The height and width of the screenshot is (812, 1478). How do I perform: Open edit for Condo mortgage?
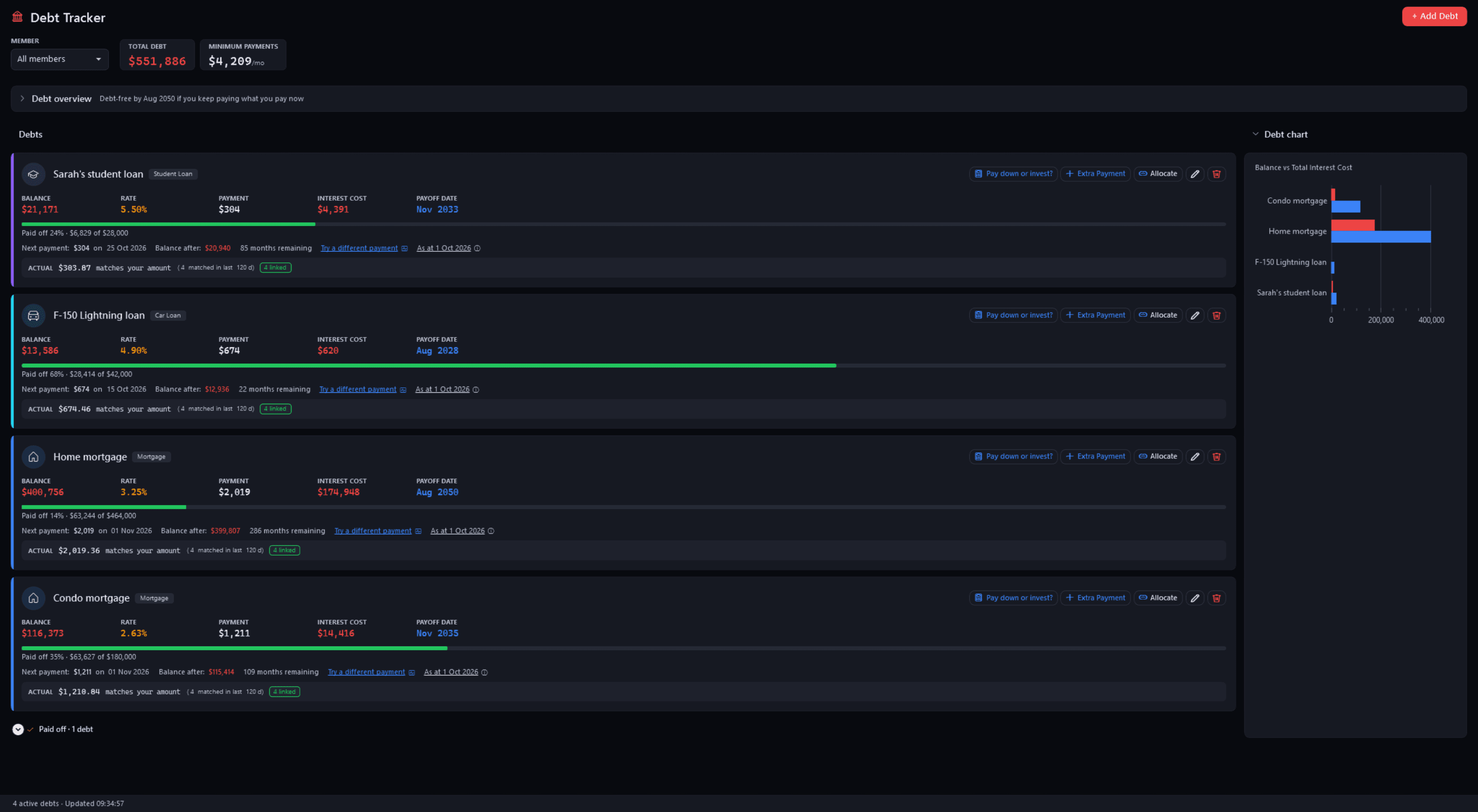[x=1195, y=598]
